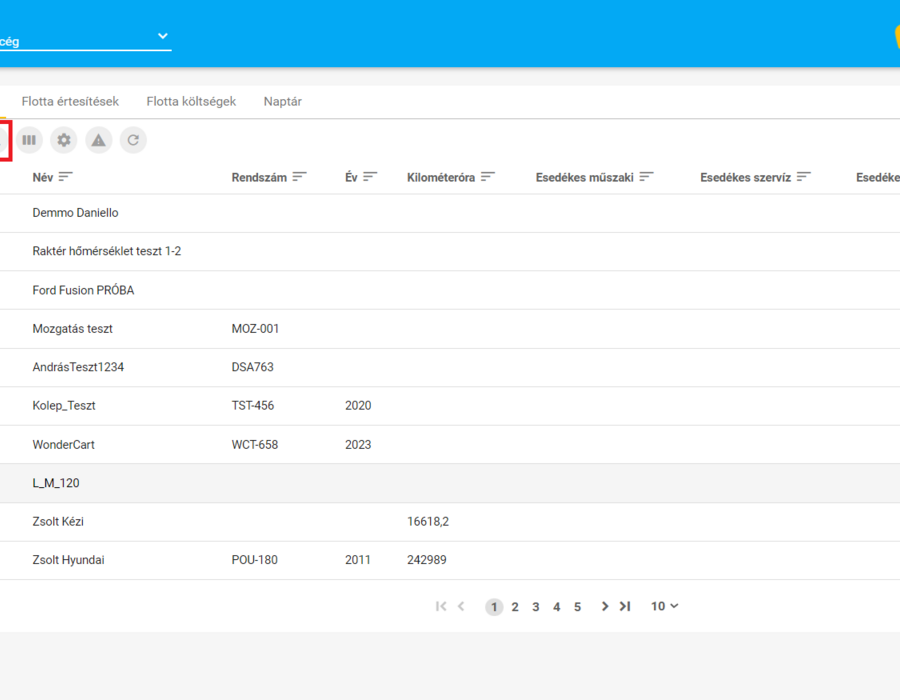Click license plate DSA763
The height and width of the screenshot is (700, 900).
click(x=253, y=367)
